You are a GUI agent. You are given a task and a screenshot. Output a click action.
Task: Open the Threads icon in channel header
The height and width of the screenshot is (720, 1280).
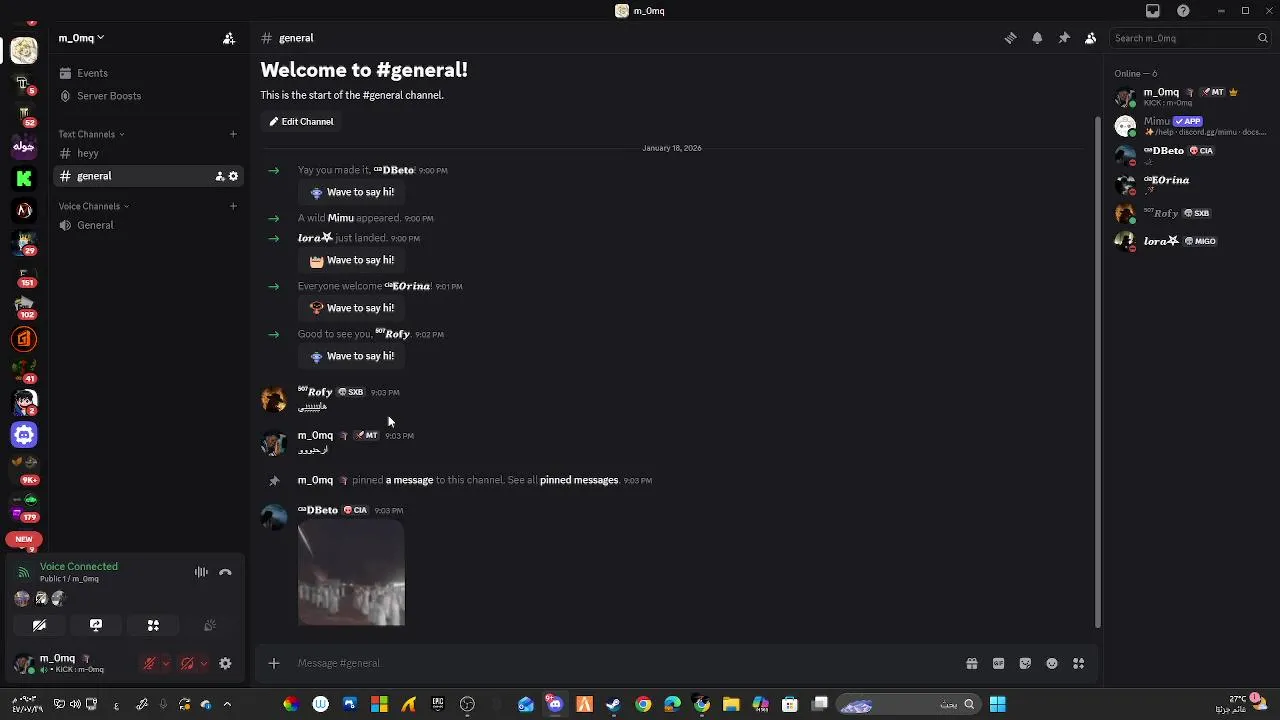1010,38
